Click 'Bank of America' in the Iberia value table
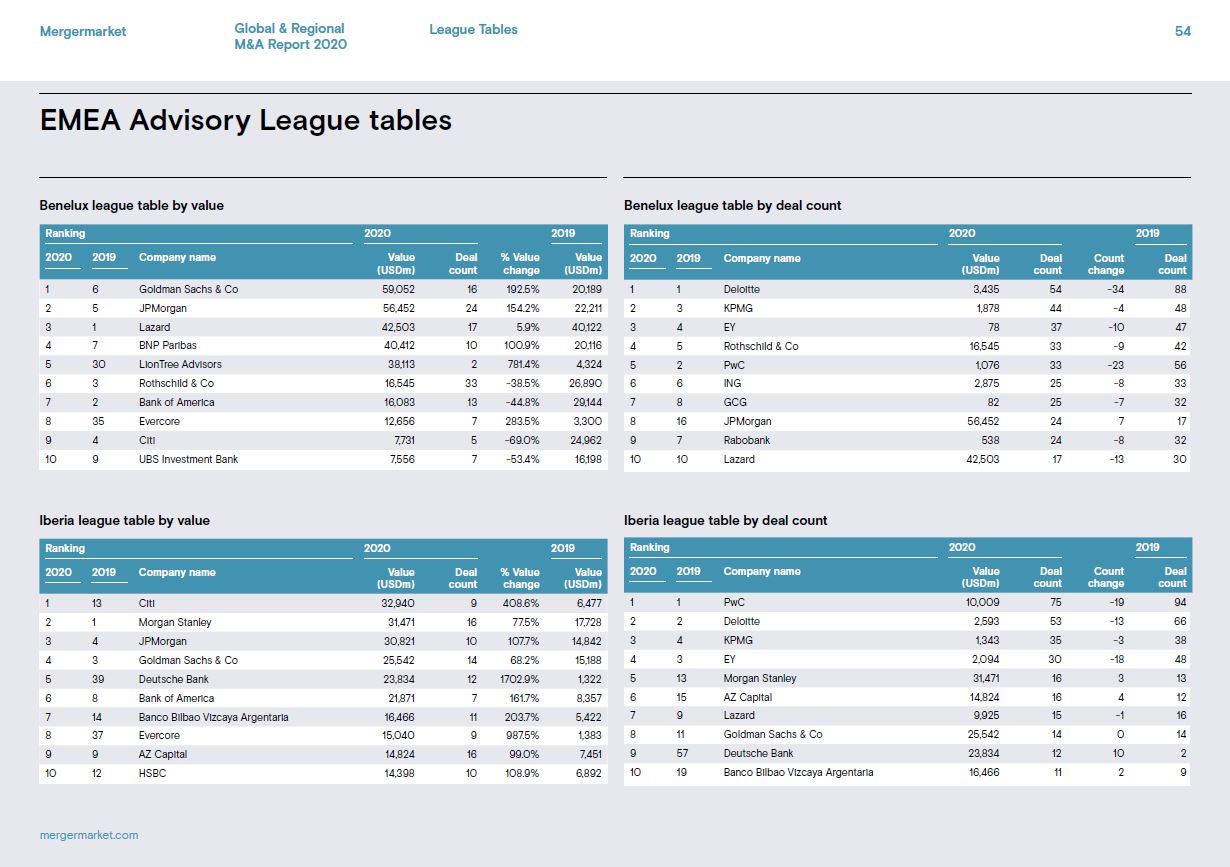1230x867 pixels. click(176, 698)
